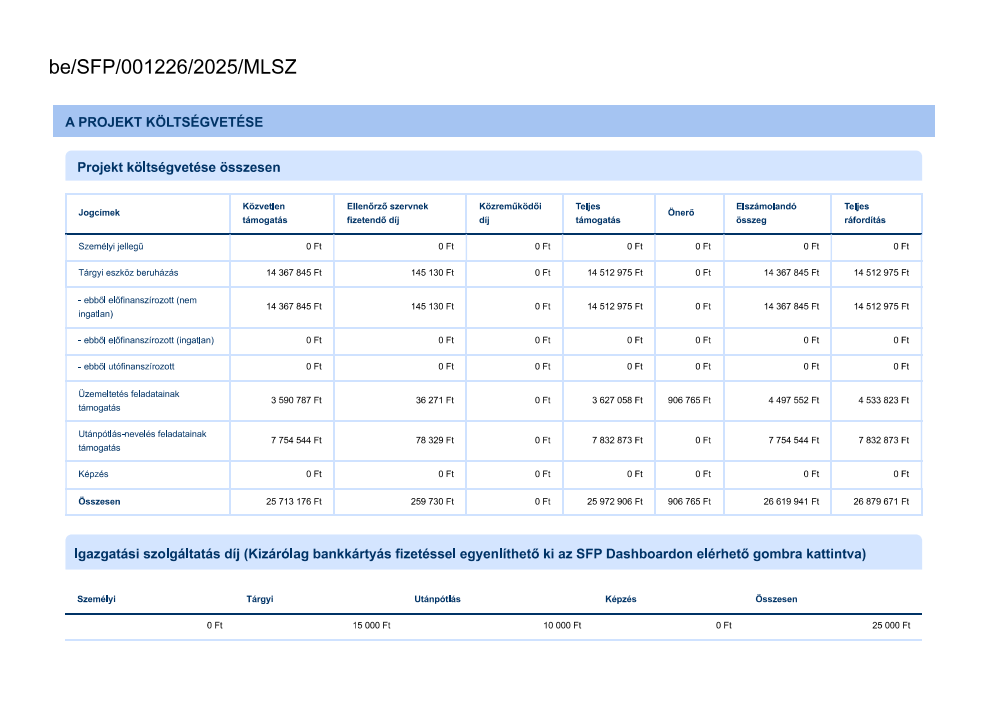Viewport: 986px width, 706px height.
Task: Select the value 4 497 552 Ft
Action: click(x=794, y=400)
